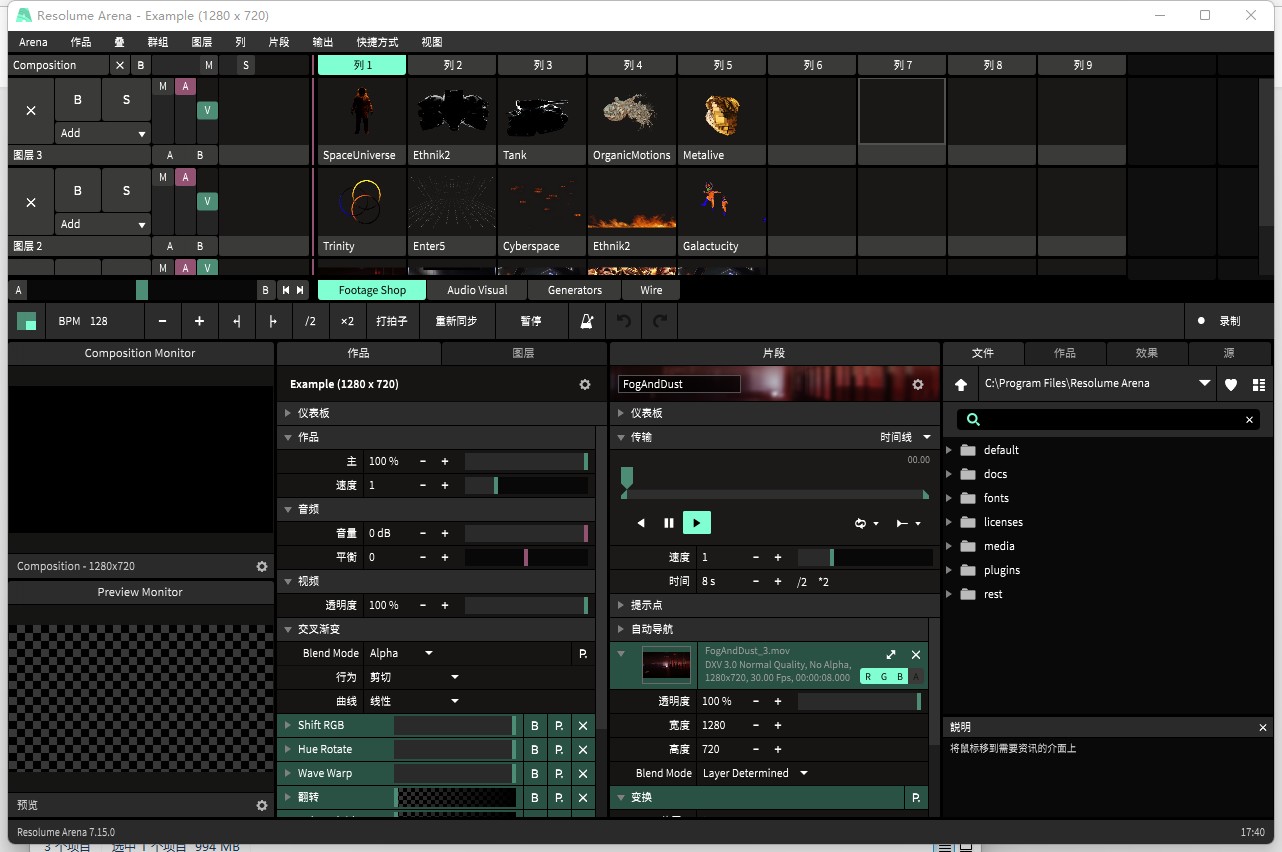Open clip settings gear beside FogAndDust
This screenshot has height=852, width=1282.
point(918,384)
